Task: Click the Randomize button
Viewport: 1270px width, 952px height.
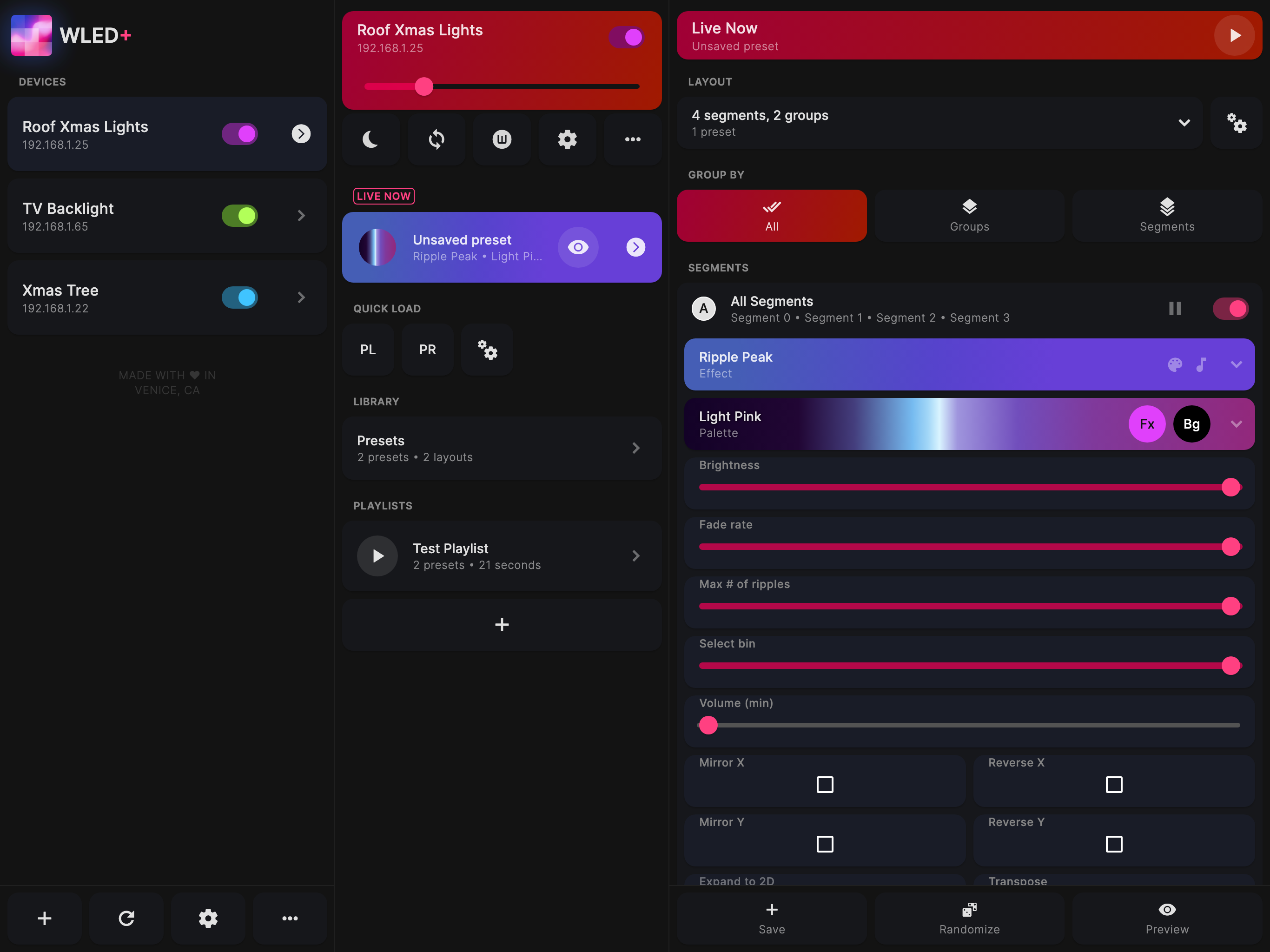Action: click(x=969, y=918)
